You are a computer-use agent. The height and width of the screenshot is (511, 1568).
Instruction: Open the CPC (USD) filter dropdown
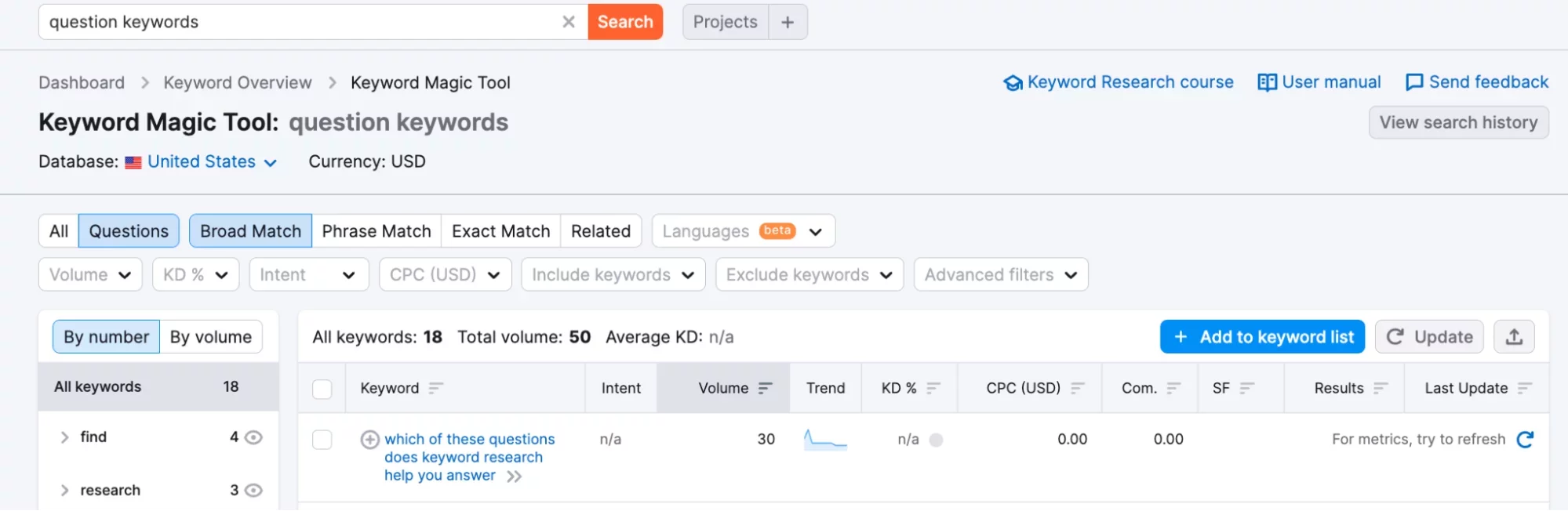tap(445, 275)
